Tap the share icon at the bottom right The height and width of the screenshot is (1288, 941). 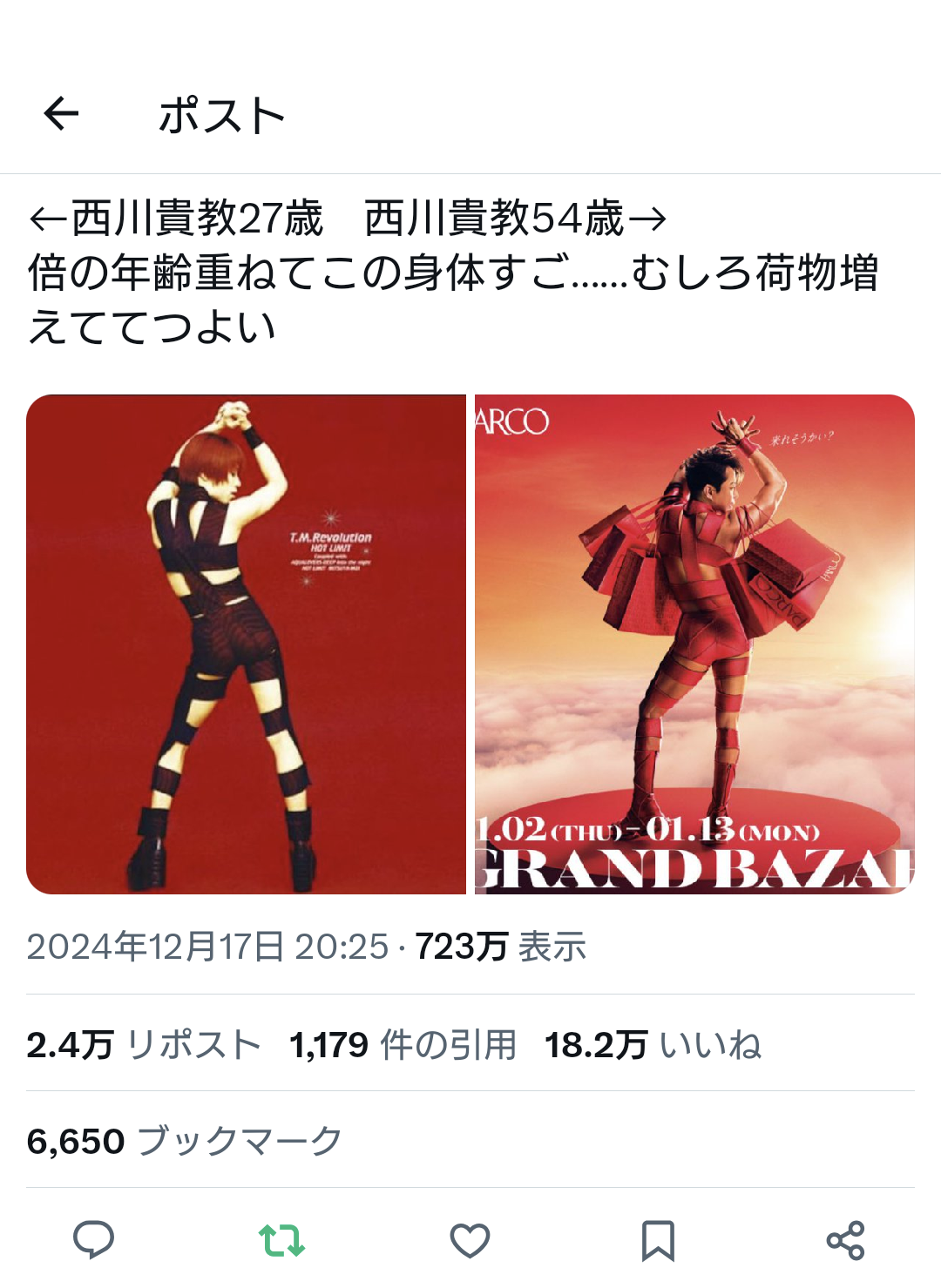click(x=845, y=1240)
